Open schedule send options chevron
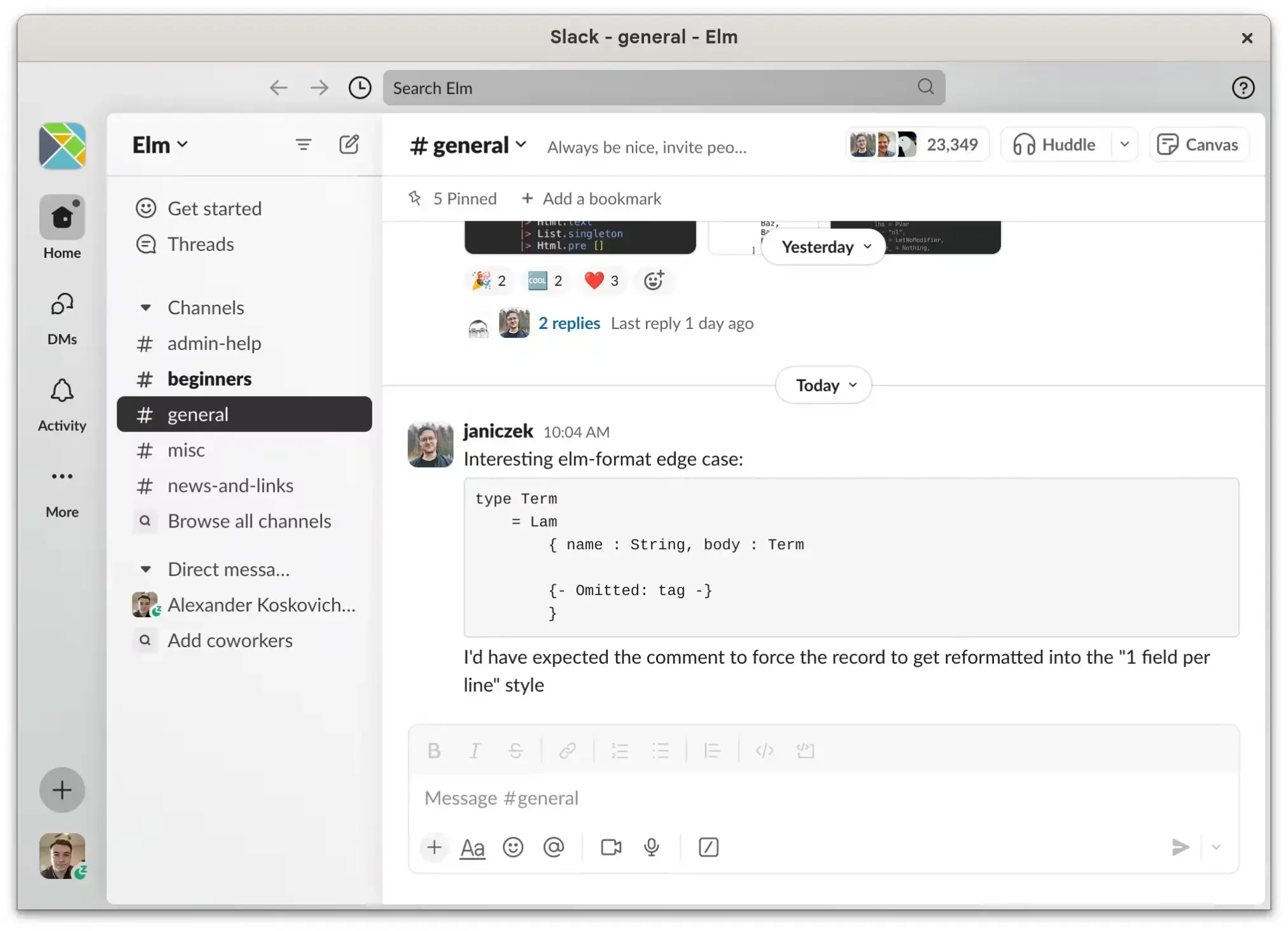This screenshot has width=1288, height=931. tap(1216, 847)
